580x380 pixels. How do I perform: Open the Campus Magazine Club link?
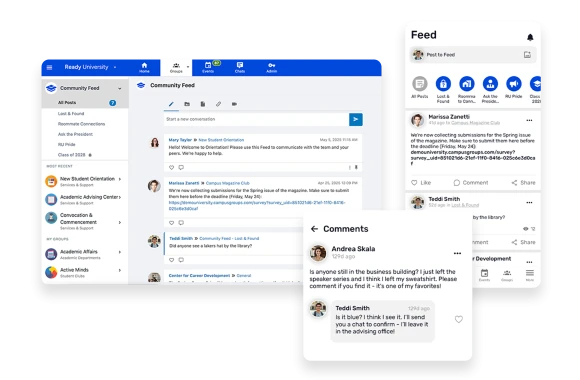pos(227,183)
